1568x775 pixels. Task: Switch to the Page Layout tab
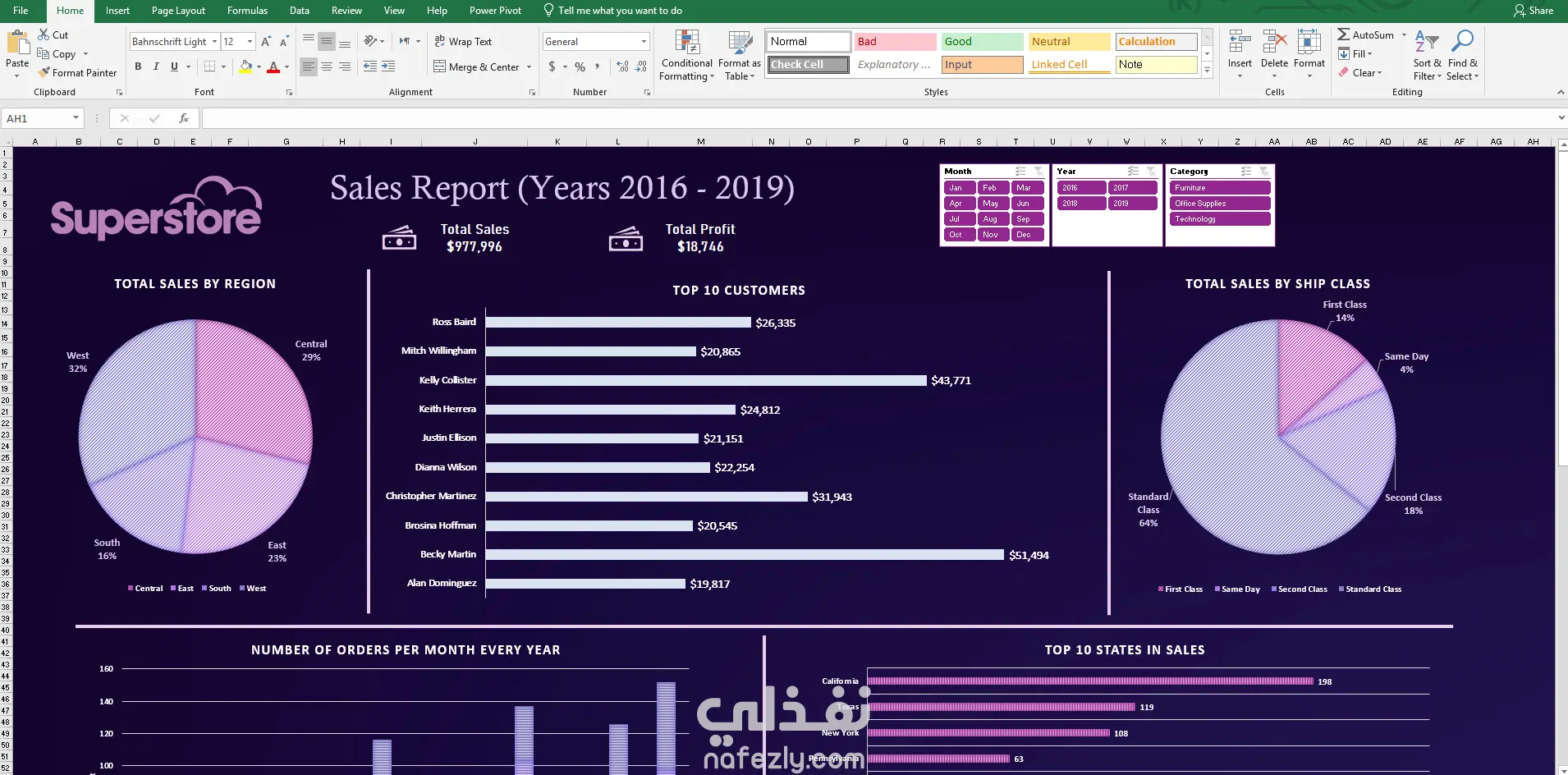(x=178, y=11)
